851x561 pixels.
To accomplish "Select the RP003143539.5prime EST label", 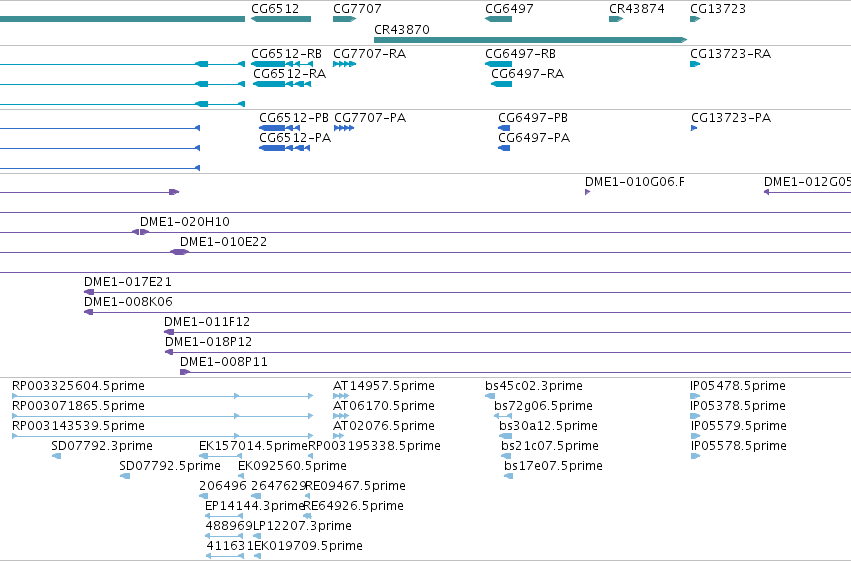I will tap(78, 426).
